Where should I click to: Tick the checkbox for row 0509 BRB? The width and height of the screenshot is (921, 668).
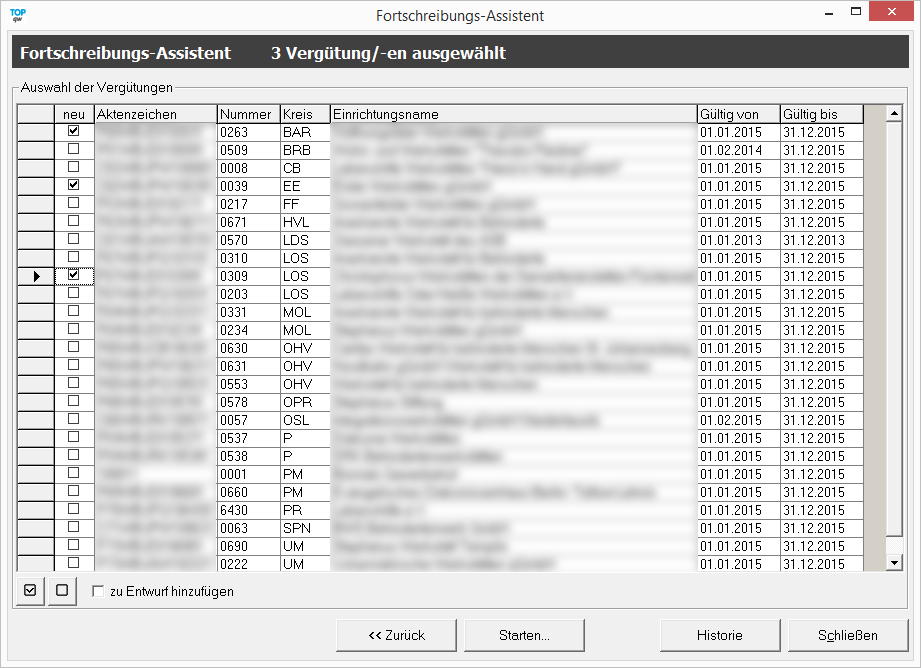(x=73, y=150)
